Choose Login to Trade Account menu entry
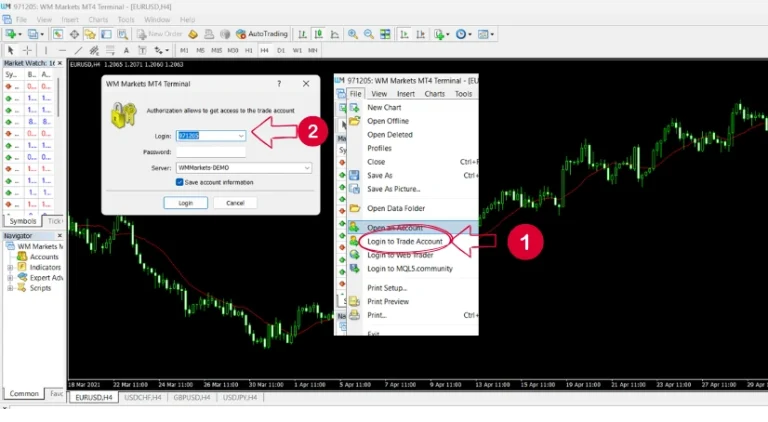The width and height of the screenshot is (768, 422). point(405,241)
